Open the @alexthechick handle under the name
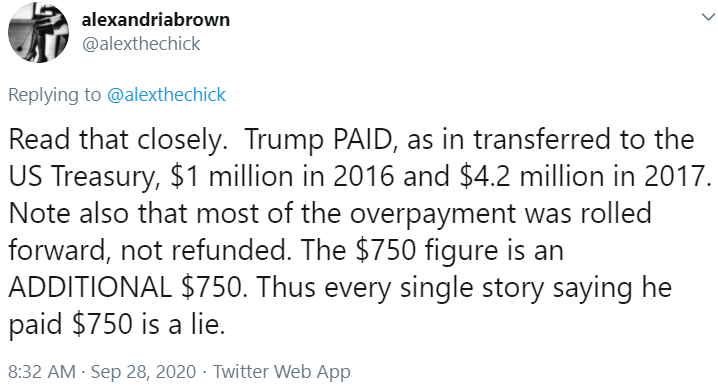Image resolution: width=718 pixels, height=386 pixels. coord(141,44)
